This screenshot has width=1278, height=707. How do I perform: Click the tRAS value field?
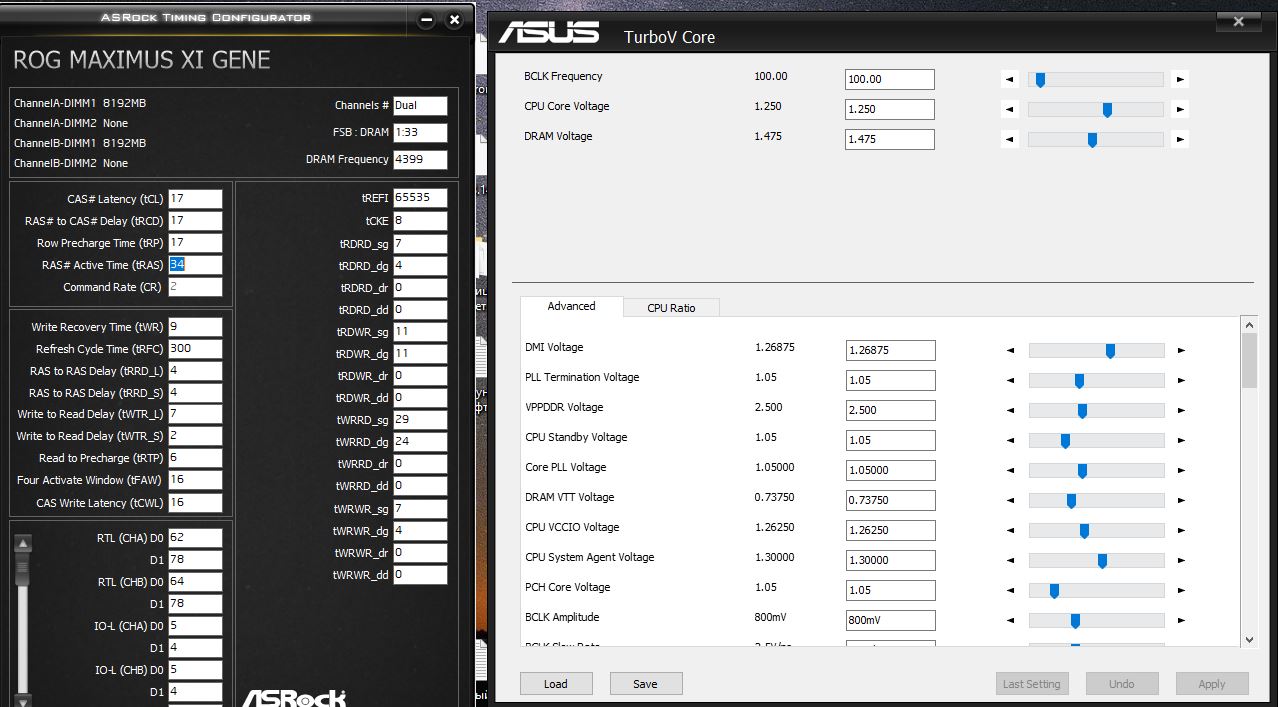[195, 265]
